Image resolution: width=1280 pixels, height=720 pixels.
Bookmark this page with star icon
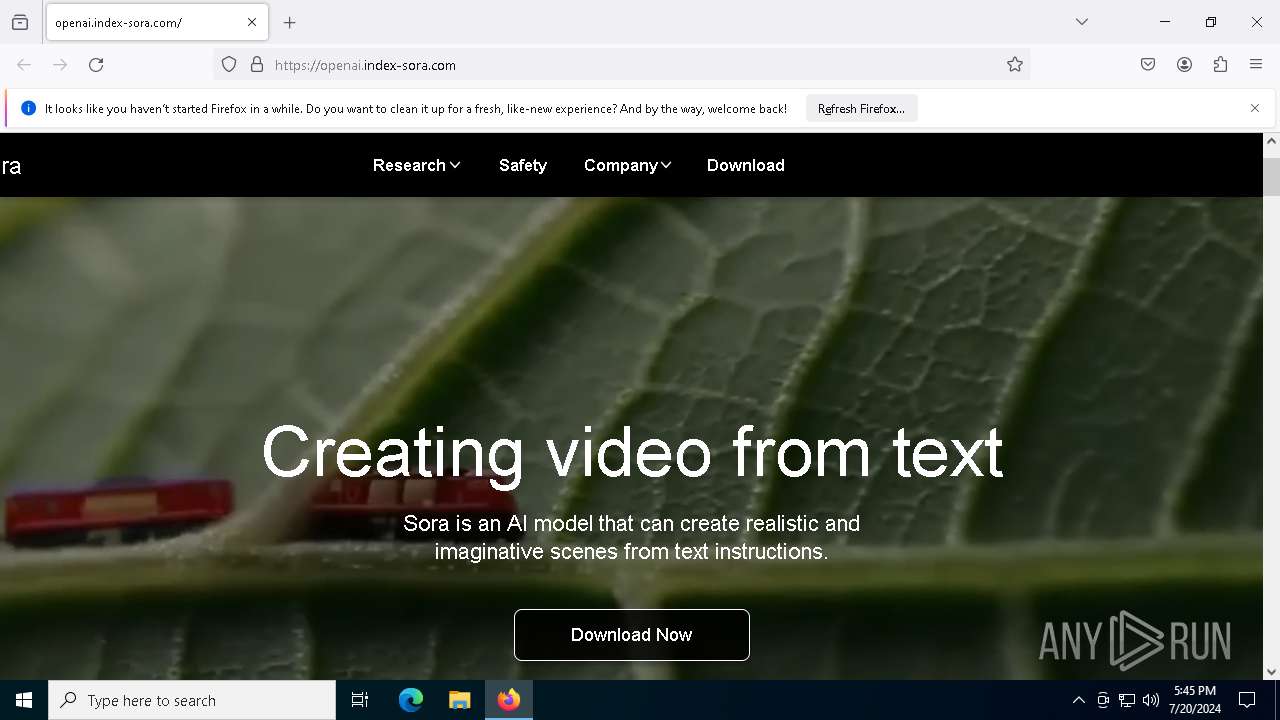[x=1015, y=65]
